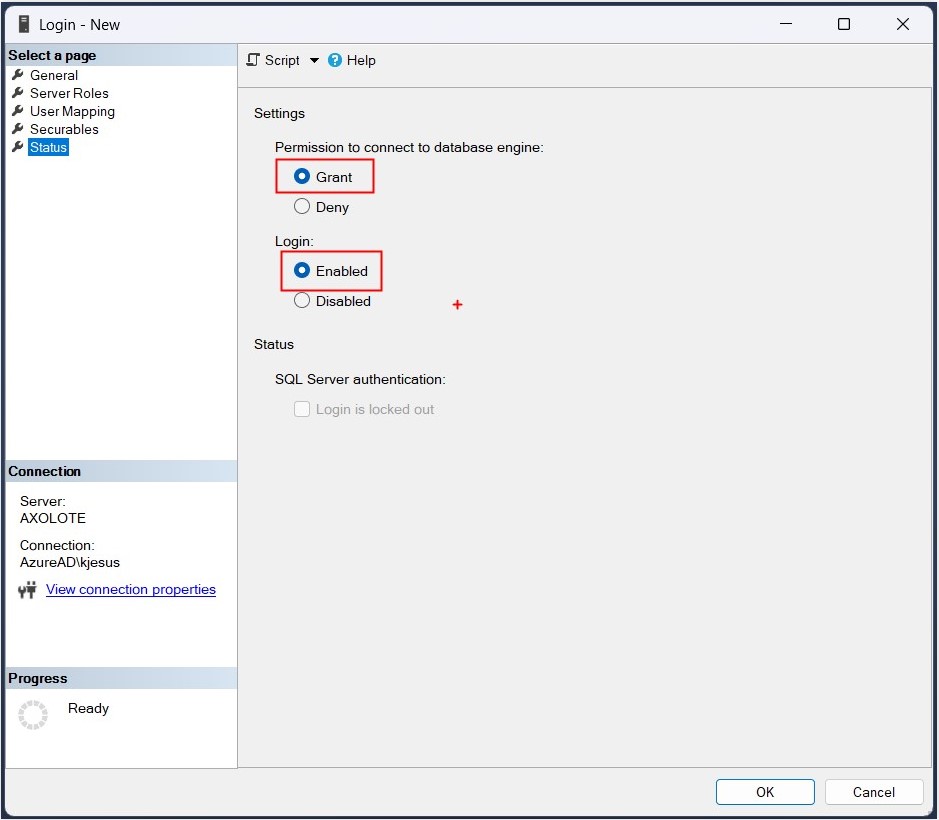Click the Help toolbar button
Image resolution: width=939 pixels, height=820 pixels.
[352, 60]
